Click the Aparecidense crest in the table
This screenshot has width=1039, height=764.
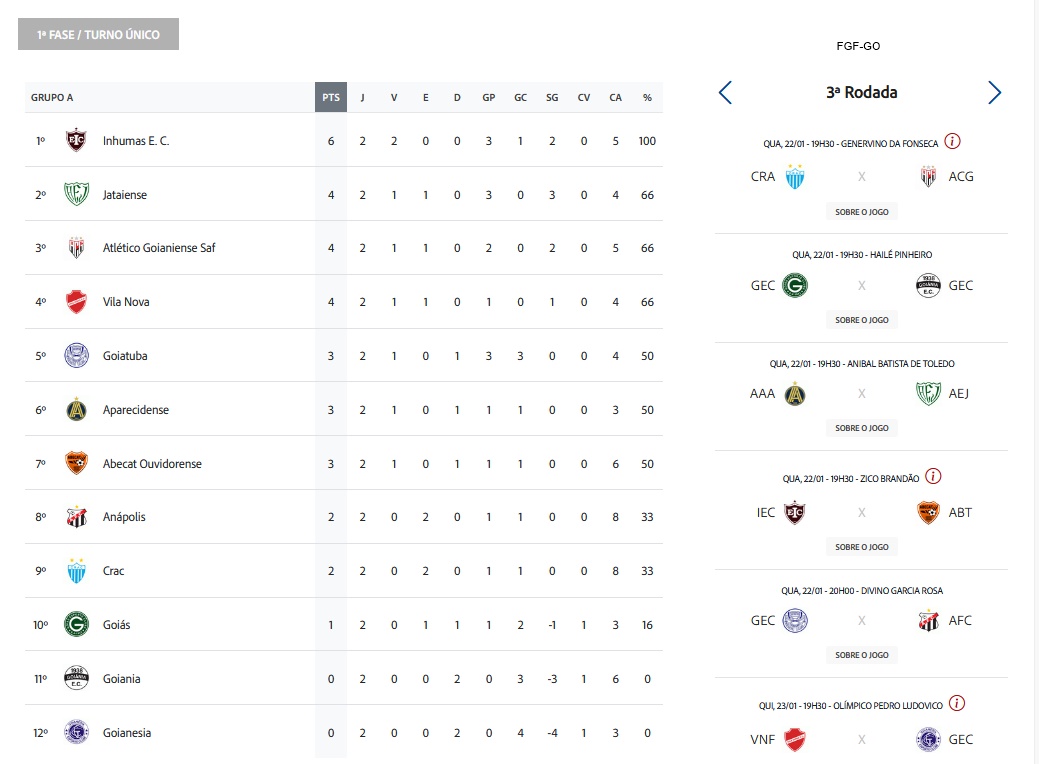pyautogui.click(x=76, y=410)
